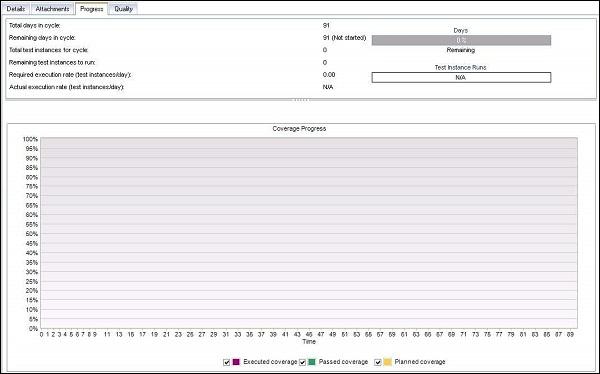Click the Remaining test instances to run label
This screenshot has height=374, width=600.
pos(52,62)
